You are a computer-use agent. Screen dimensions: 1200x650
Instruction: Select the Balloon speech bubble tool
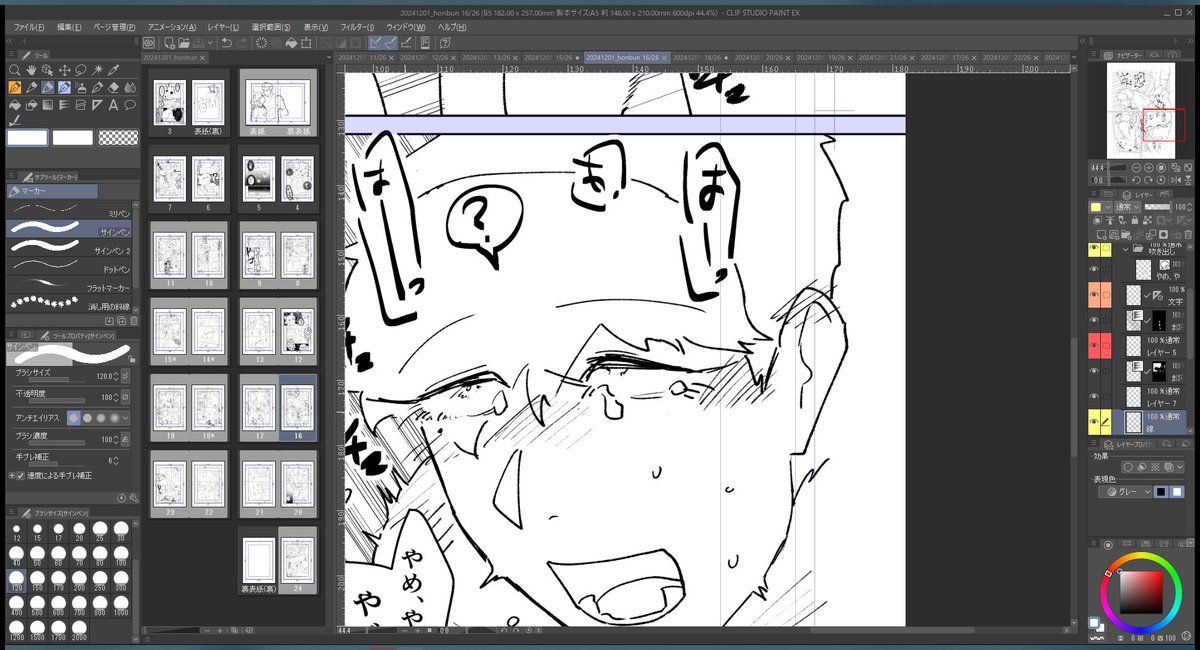tap(130, 104)
